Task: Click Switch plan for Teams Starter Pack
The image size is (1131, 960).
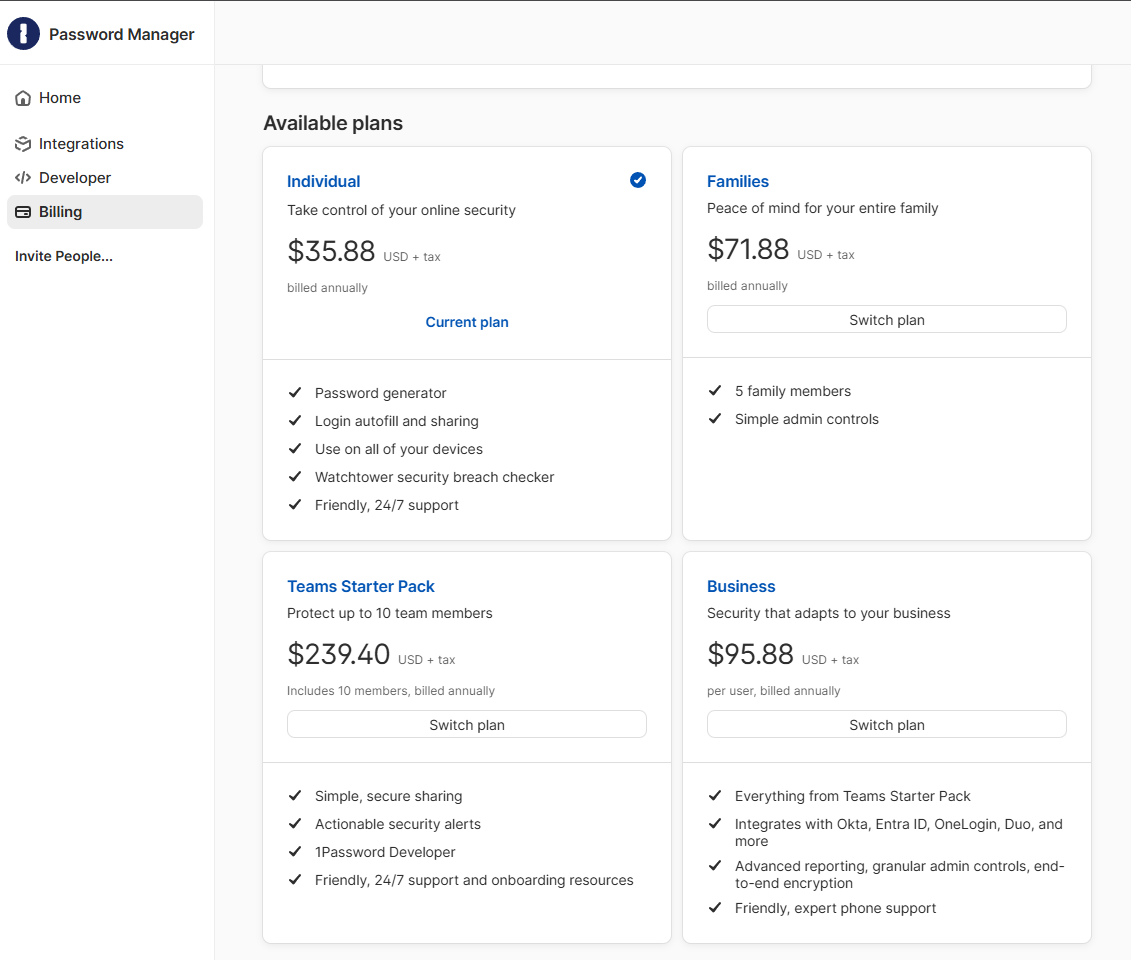Action: coord(466,724)
